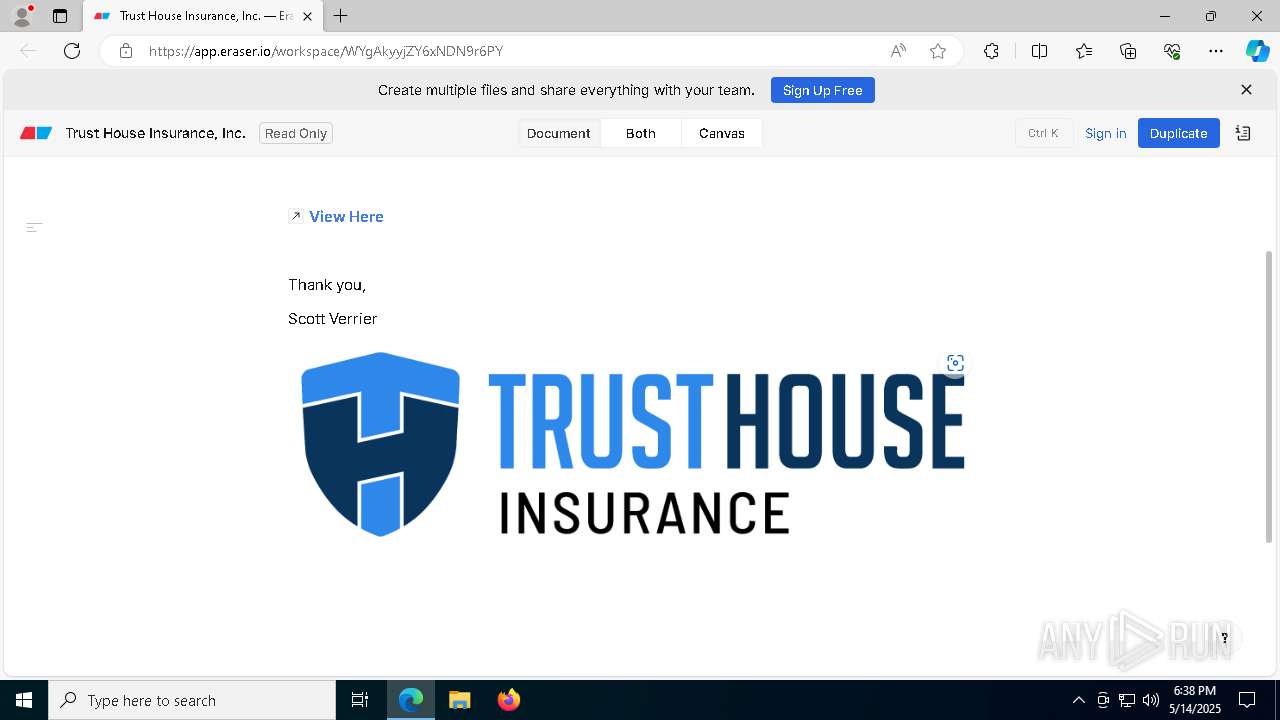Click the Thank you, text
1280x720 pixels.
(x=327, y=285)
